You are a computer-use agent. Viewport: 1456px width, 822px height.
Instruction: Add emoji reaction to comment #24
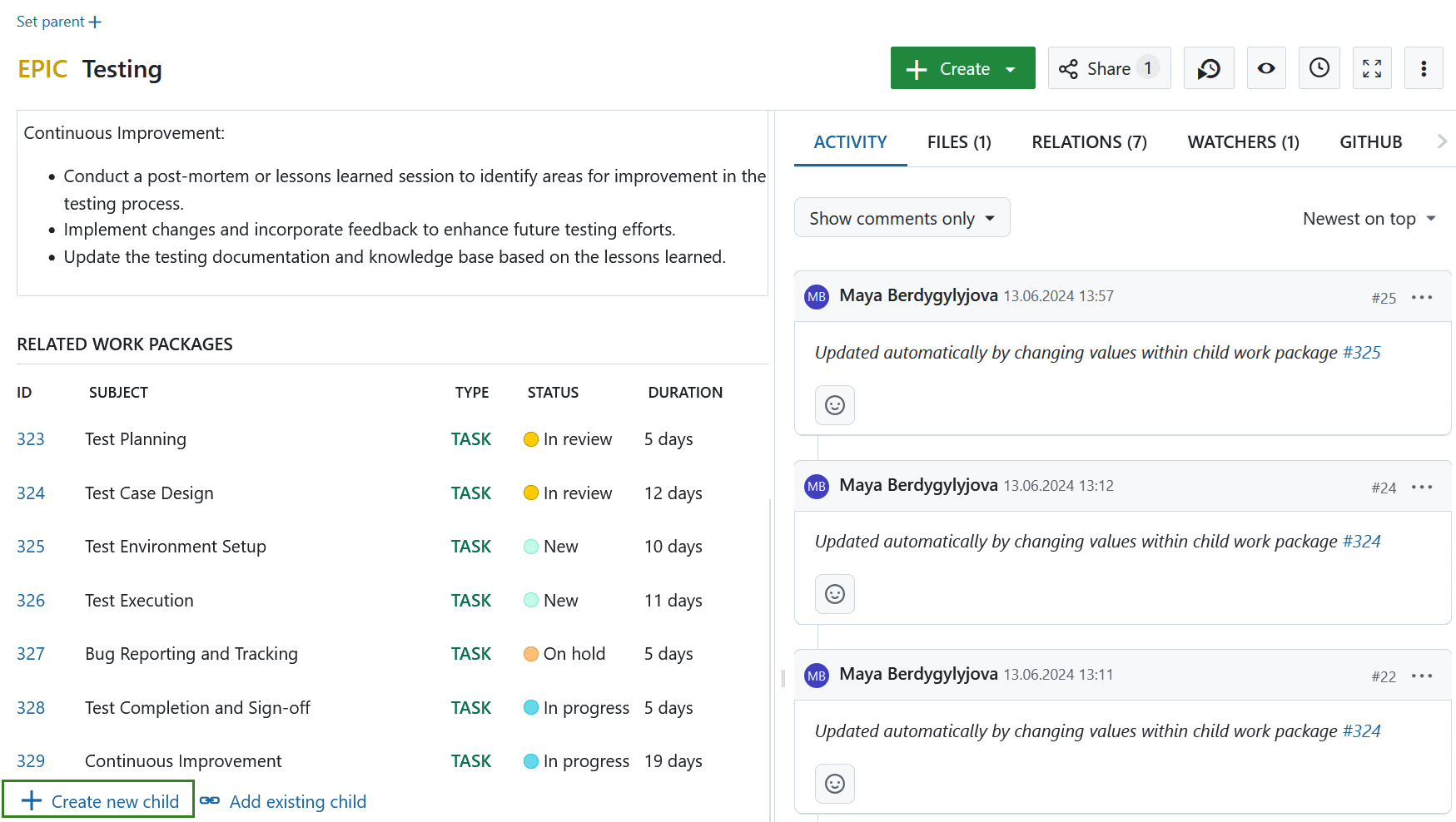[834, 594]
